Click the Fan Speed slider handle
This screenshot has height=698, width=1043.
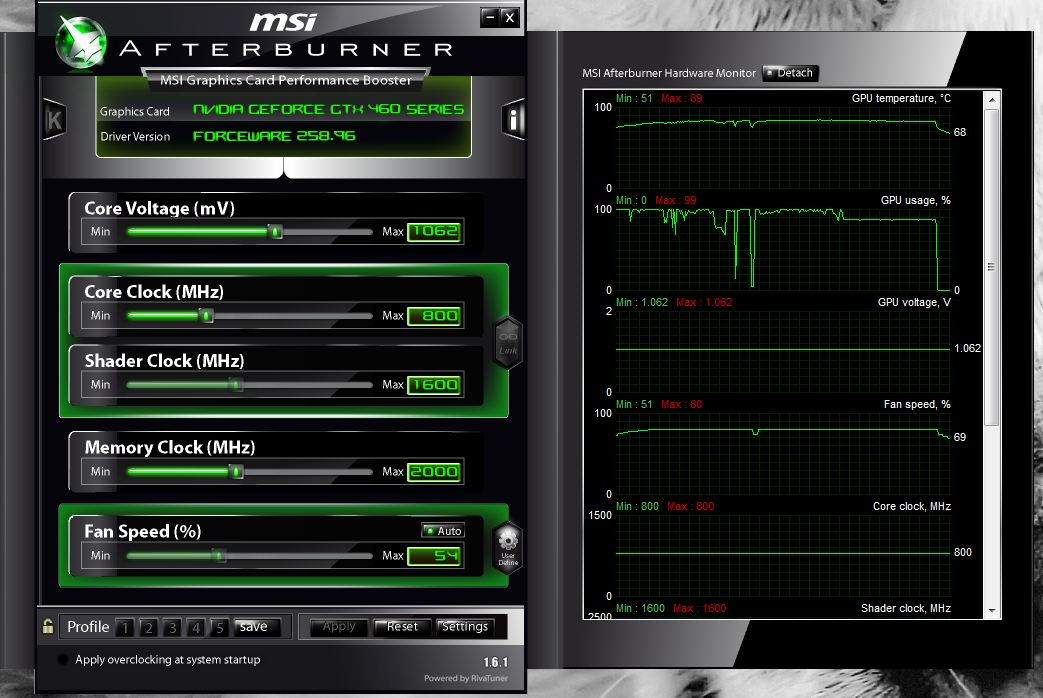[x=218, y=555]
